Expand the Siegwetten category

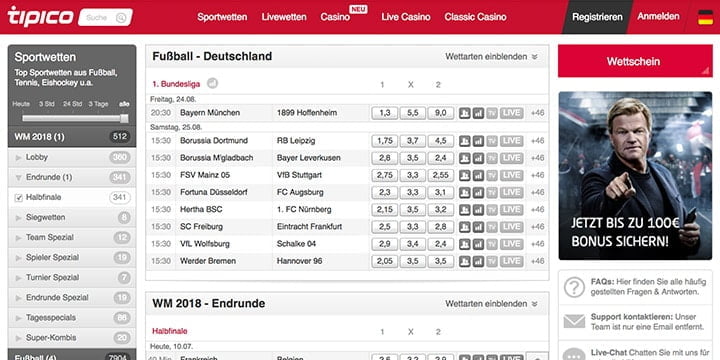click(x=72, y=218)
